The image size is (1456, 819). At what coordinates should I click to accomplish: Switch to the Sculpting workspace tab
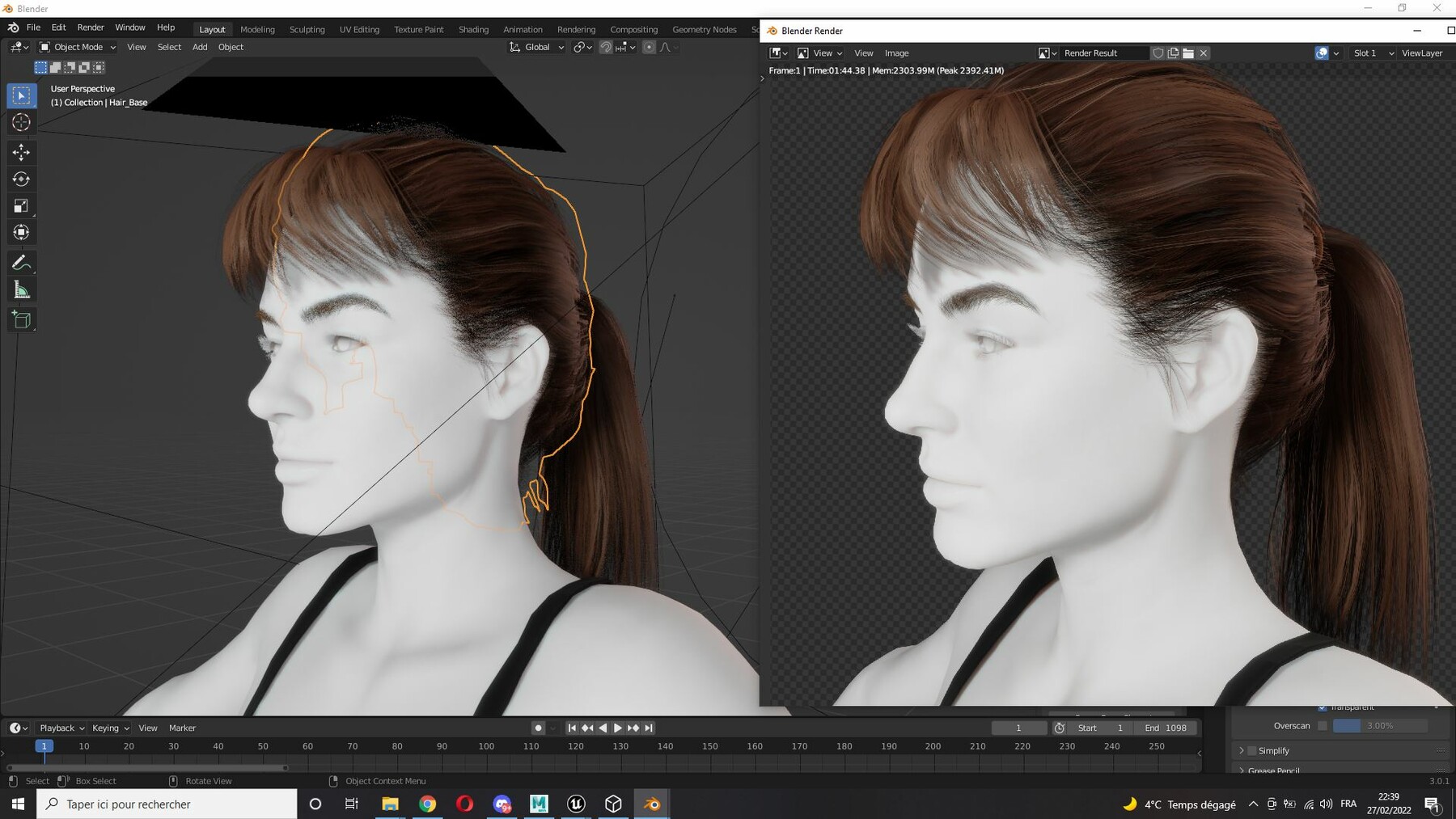click(307, 29)
